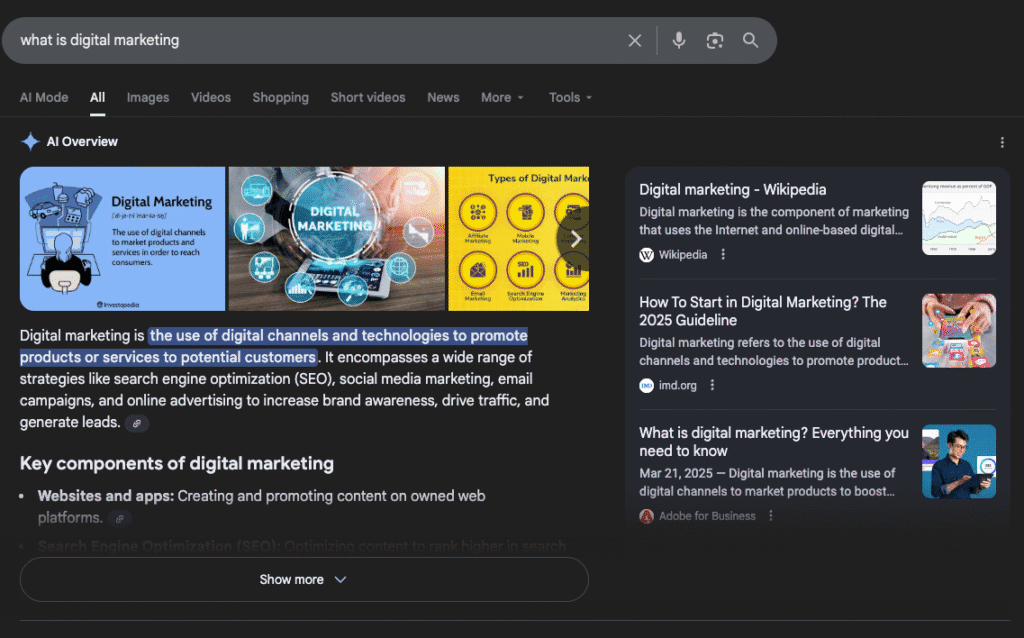The width and height of the screenshot is (1024, 638).
Task: Expand the More search filters dropdown
Action: coord(502,98)
